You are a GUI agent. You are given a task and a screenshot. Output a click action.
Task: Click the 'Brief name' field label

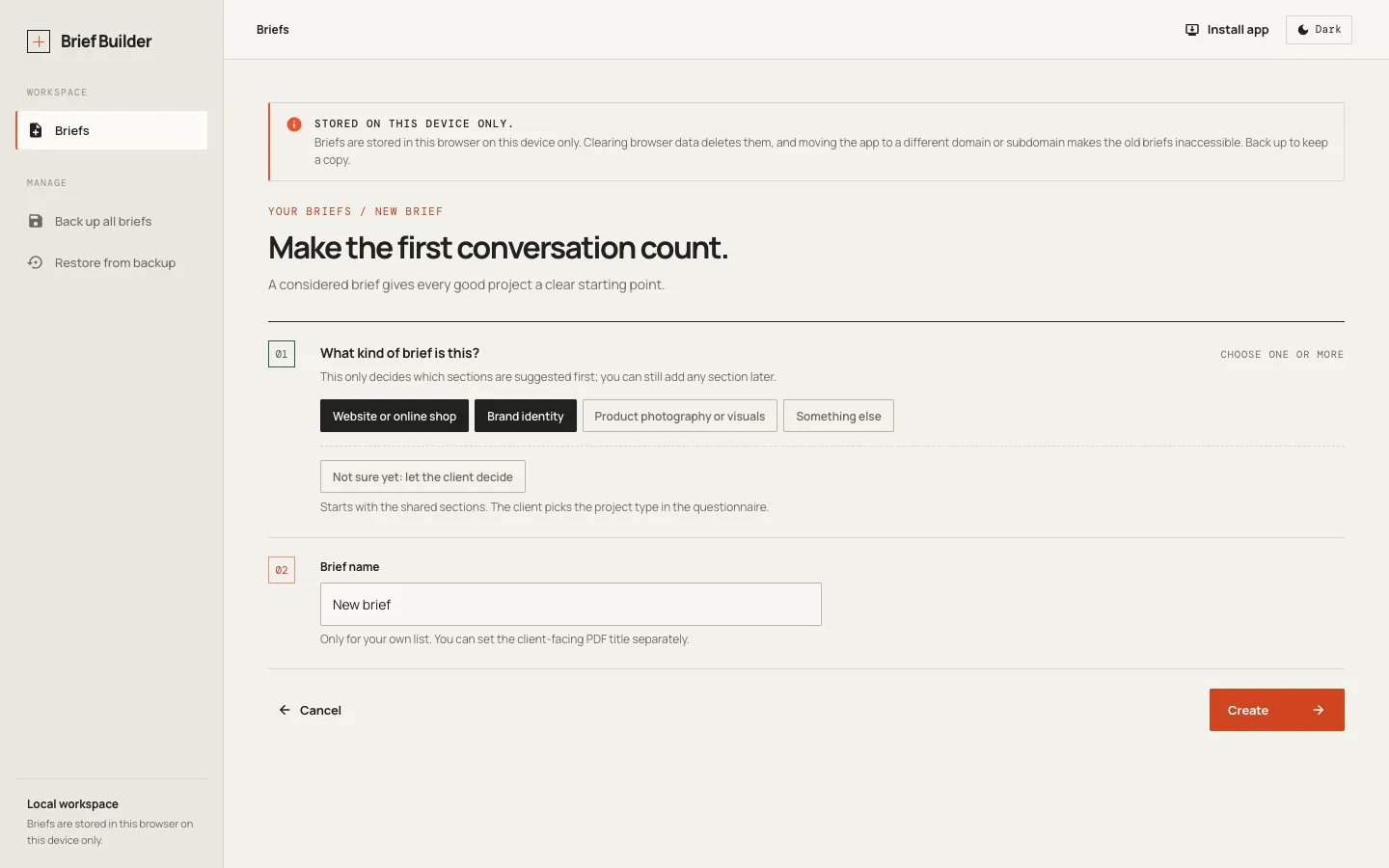[349, 567]
